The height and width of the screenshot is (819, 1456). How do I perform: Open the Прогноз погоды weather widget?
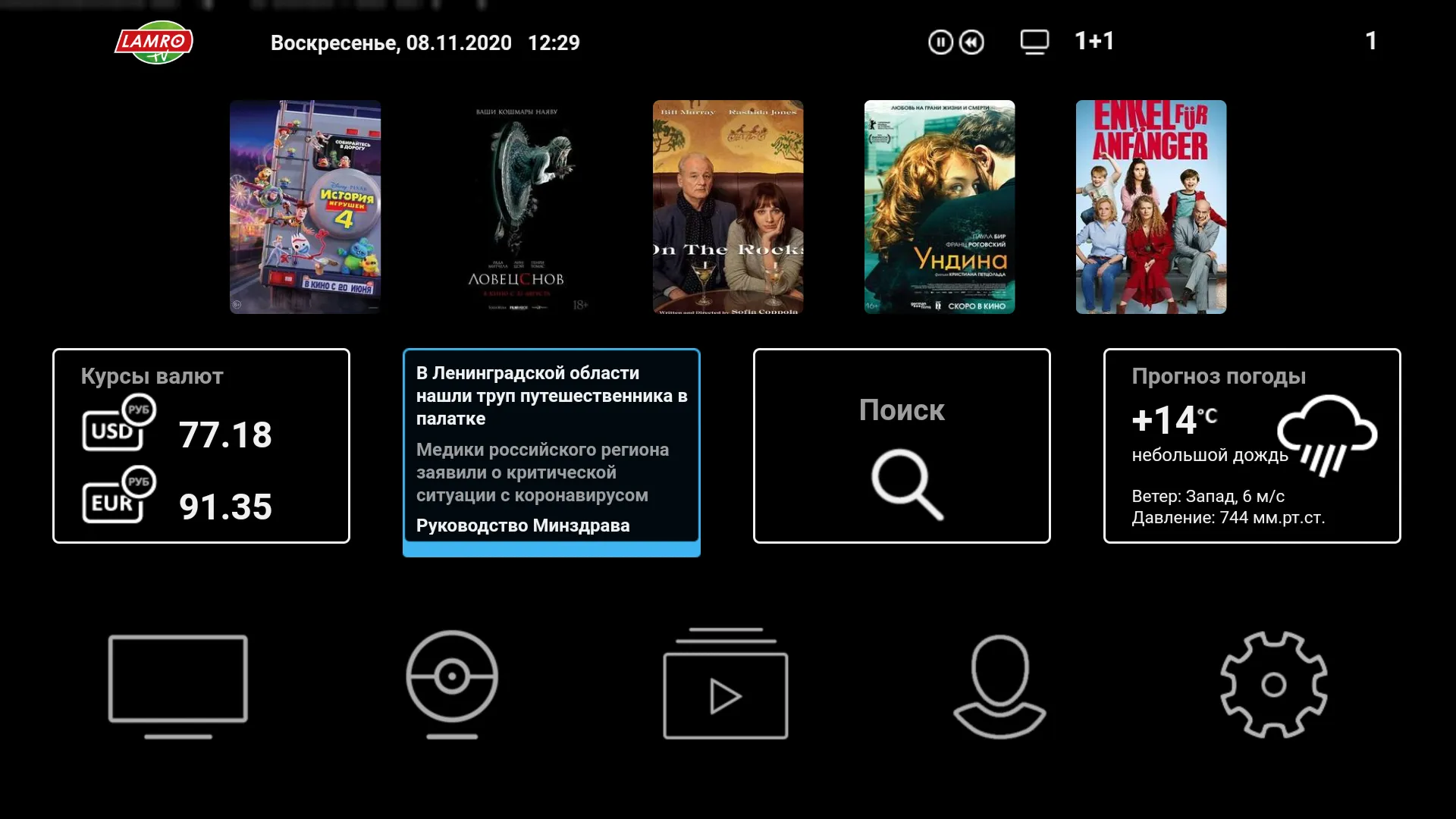[1252, 446]
